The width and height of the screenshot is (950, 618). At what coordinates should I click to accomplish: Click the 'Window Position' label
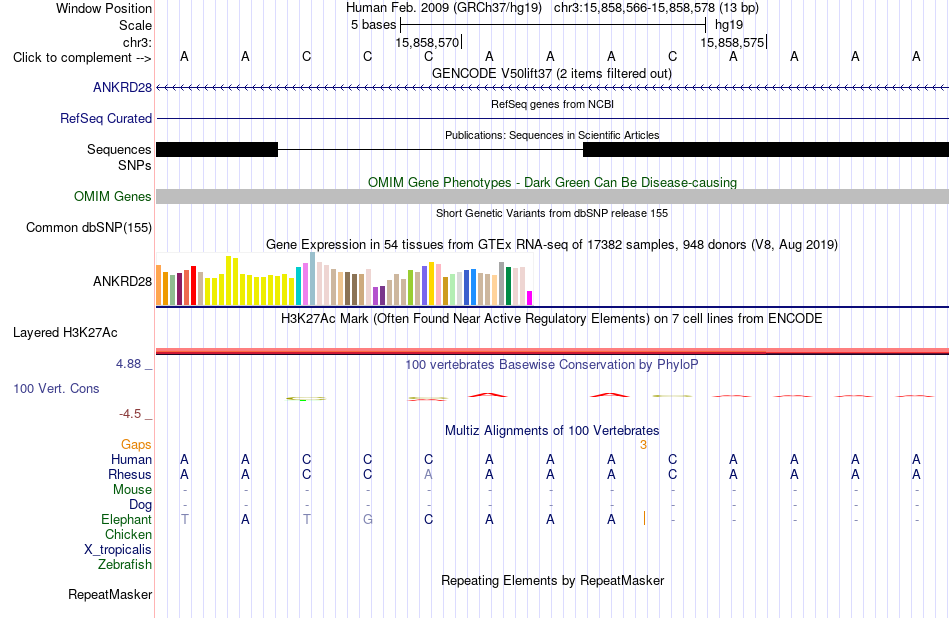[104, 8]
